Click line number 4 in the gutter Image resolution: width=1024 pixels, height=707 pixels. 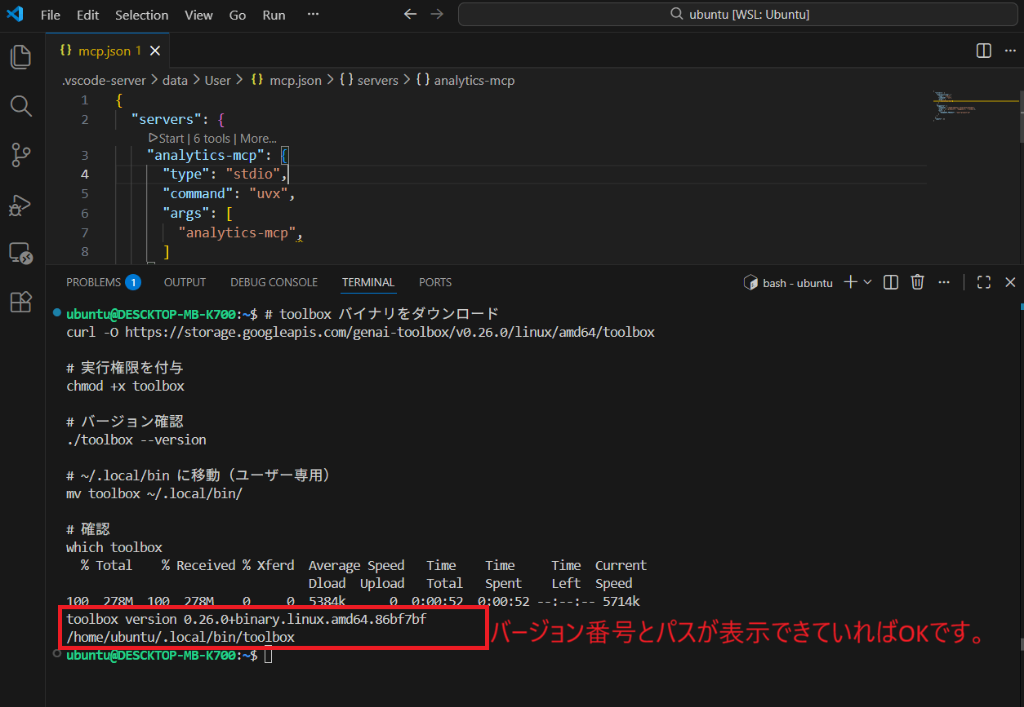point(84,174)
